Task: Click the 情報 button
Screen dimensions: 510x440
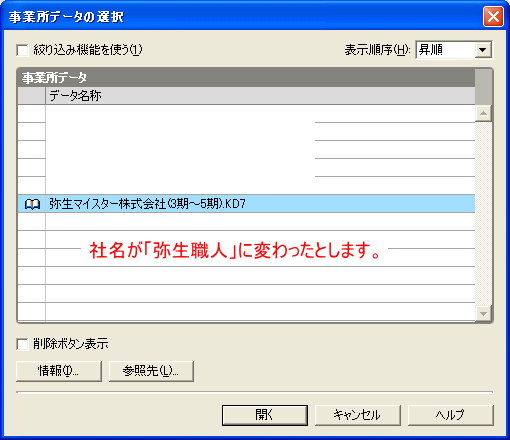Action: click(x=59, y=371)
